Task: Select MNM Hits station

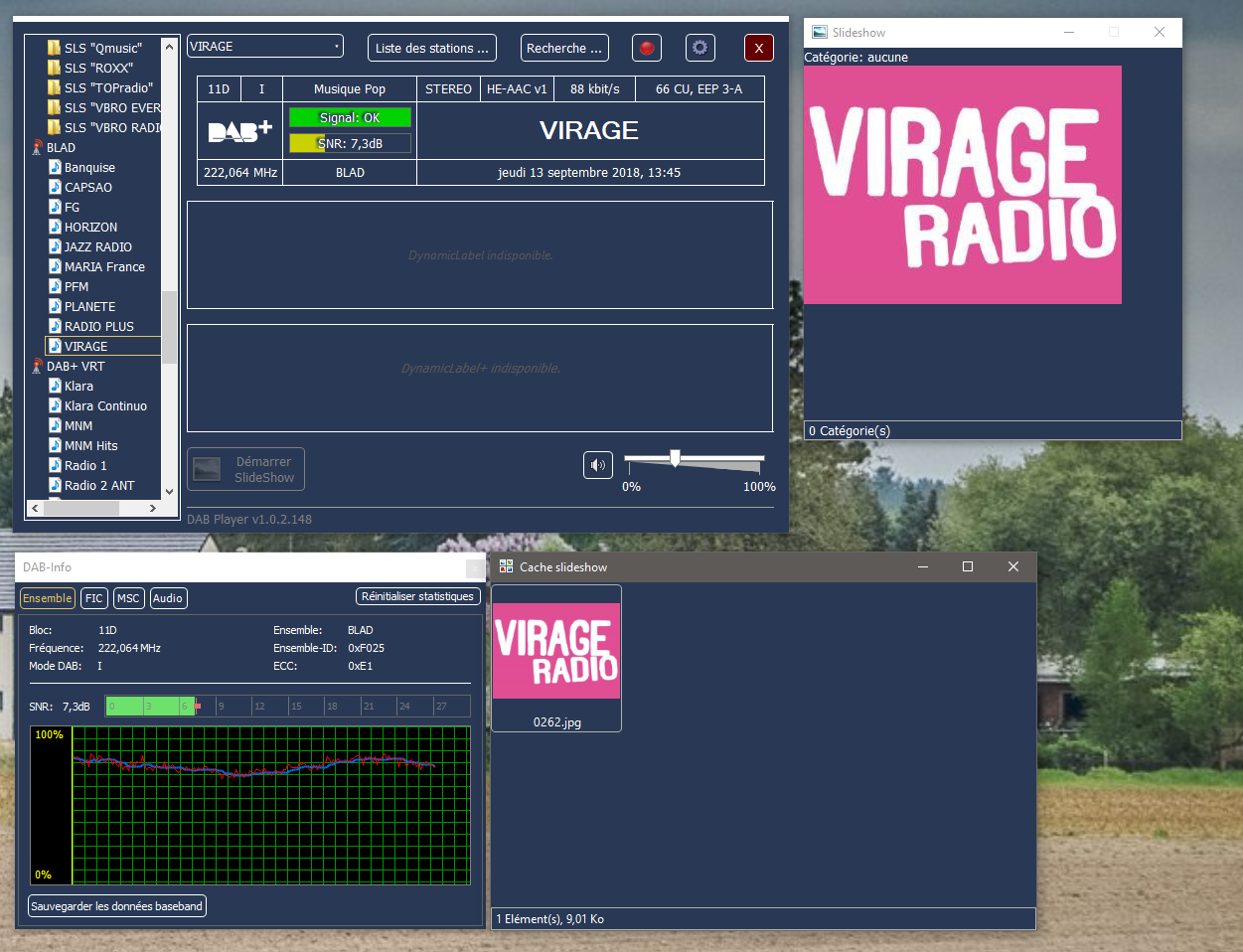Action: (90, 446)
